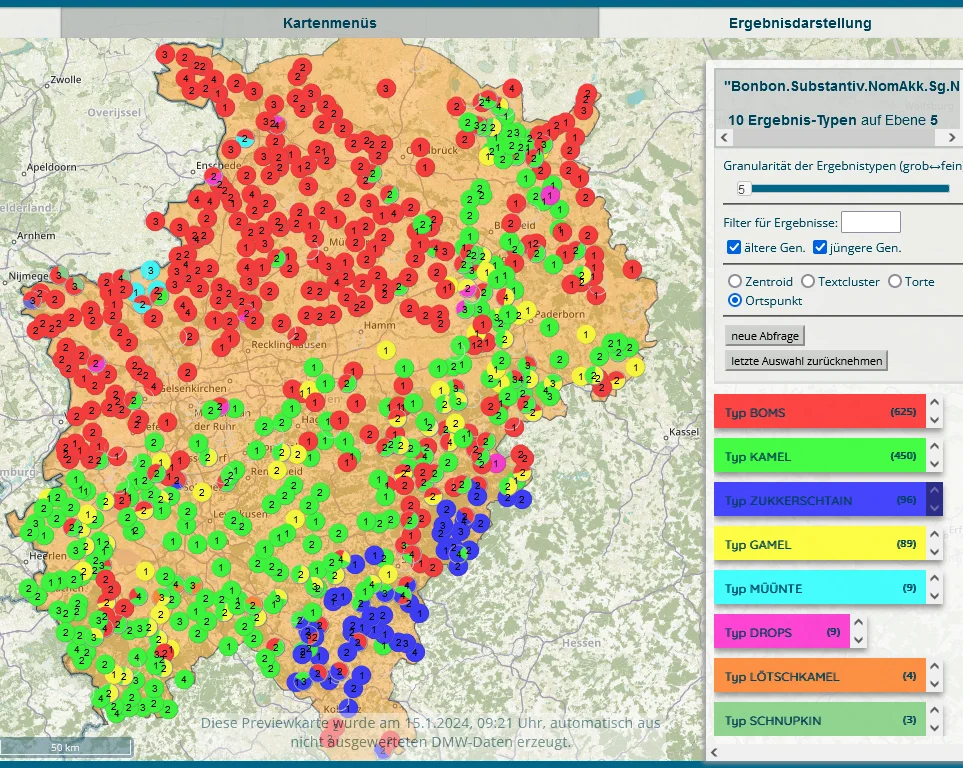Click down arrow beside Typ KAMEL
This screenshot has width=963, height=768.
pos(934,465)
